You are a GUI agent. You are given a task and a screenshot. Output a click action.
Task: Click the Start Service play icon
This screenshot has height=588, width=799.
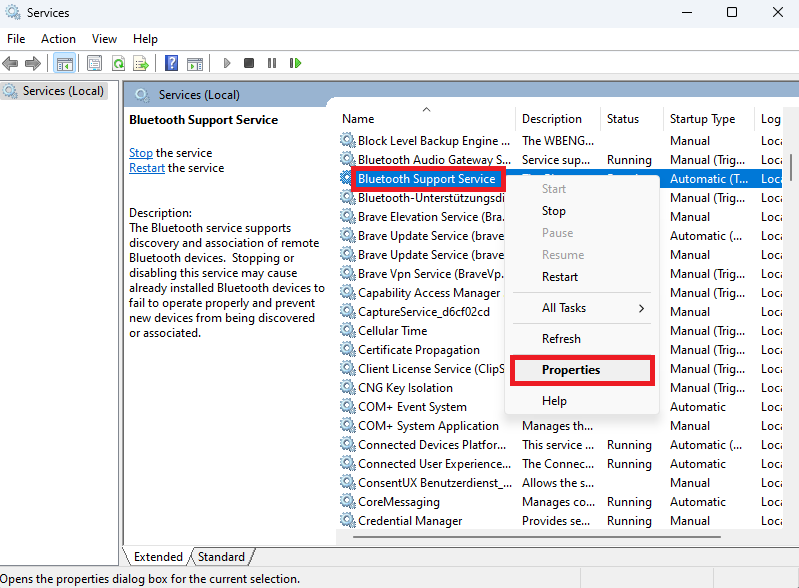pyautogui.click(x=227, y=63)
